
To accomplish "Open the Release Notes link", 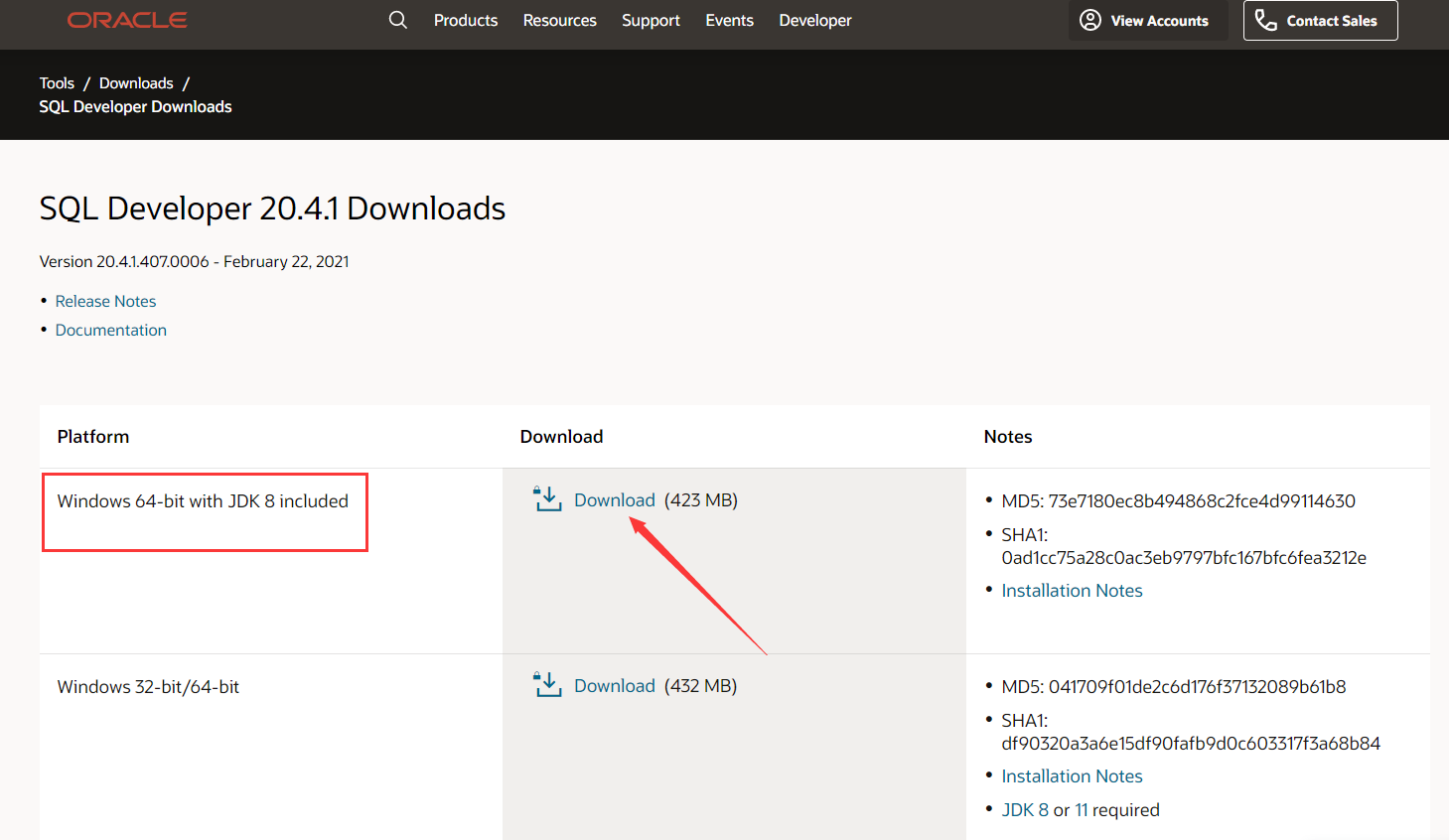I will pyautogui.click(x=106, y=301).
